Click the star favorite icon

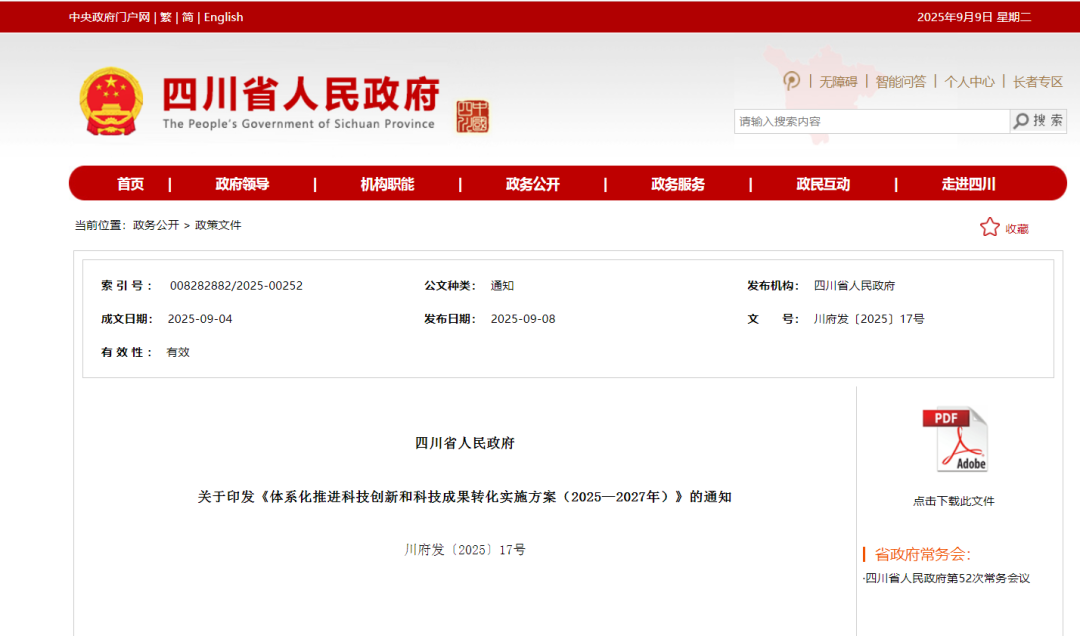click(x=990, y=227)
